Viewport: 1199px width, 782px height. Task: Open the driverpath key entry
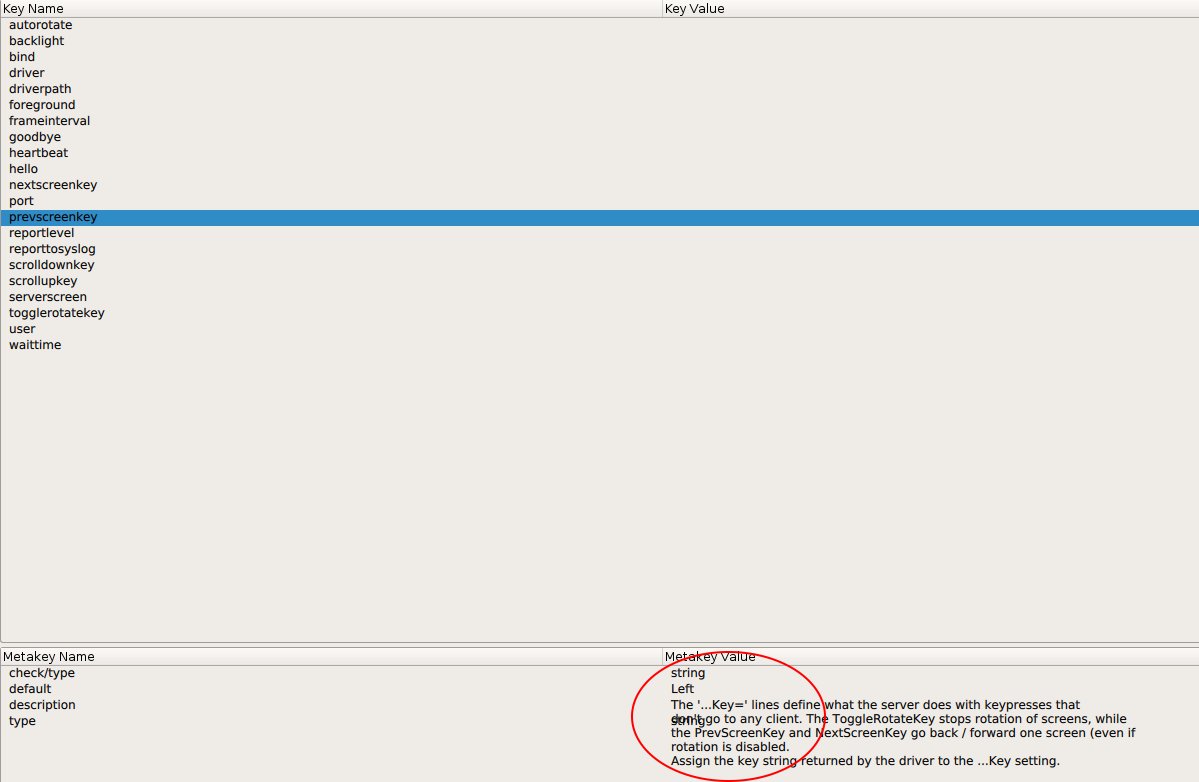pos(40,88)
